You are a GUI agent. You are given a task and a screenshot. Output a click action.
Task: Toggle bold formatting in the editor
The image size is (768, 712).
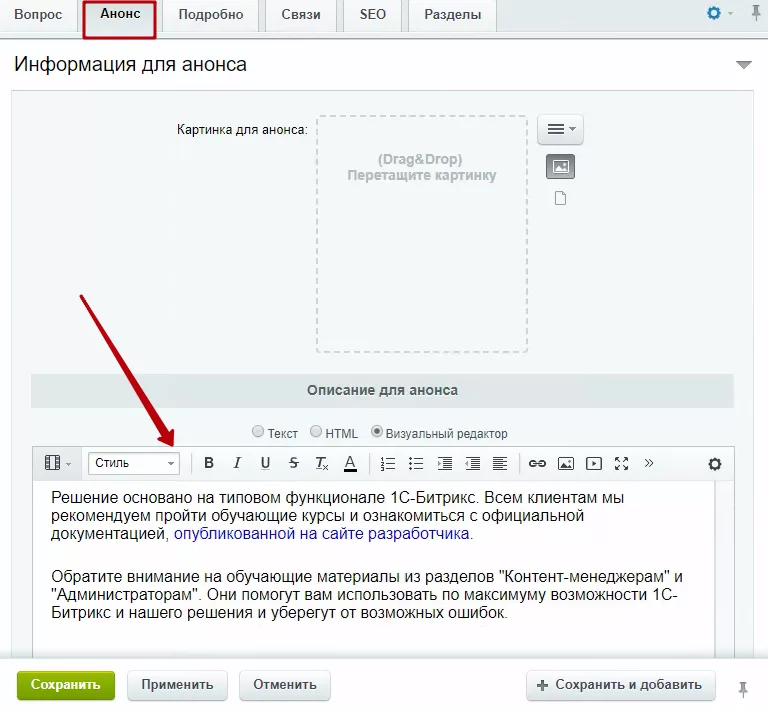coord(209,463)
